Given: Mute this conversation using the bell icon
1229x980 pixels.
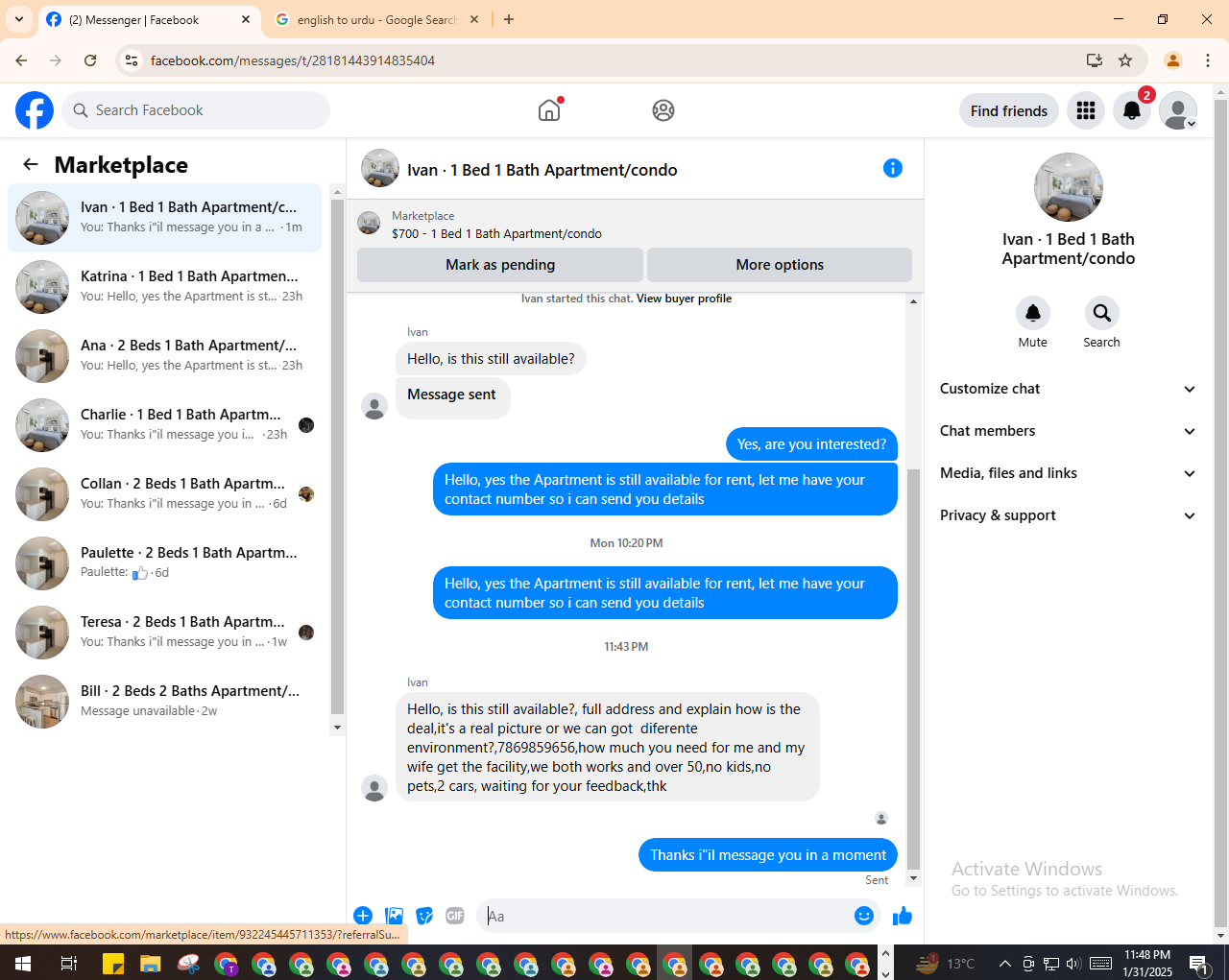Looking at the screenshot, I should pos(1033,313).
